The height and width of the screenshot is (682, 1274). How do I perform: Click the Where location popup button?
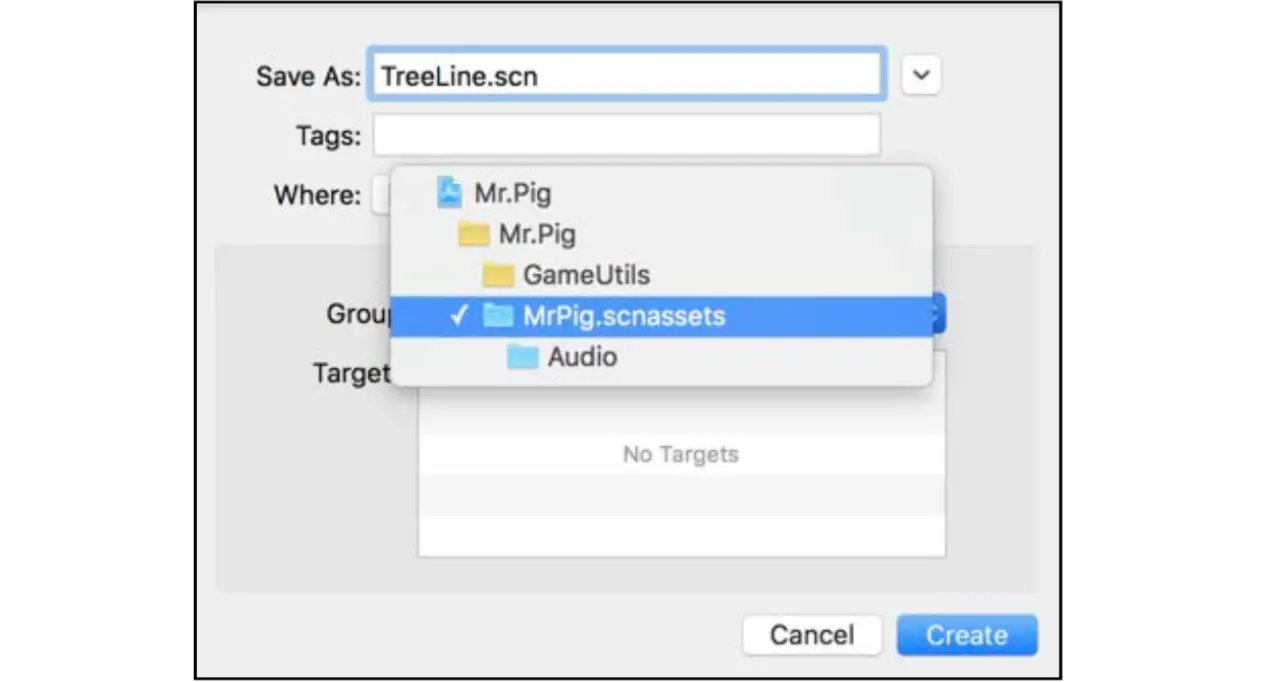click(x=381, y=194)
